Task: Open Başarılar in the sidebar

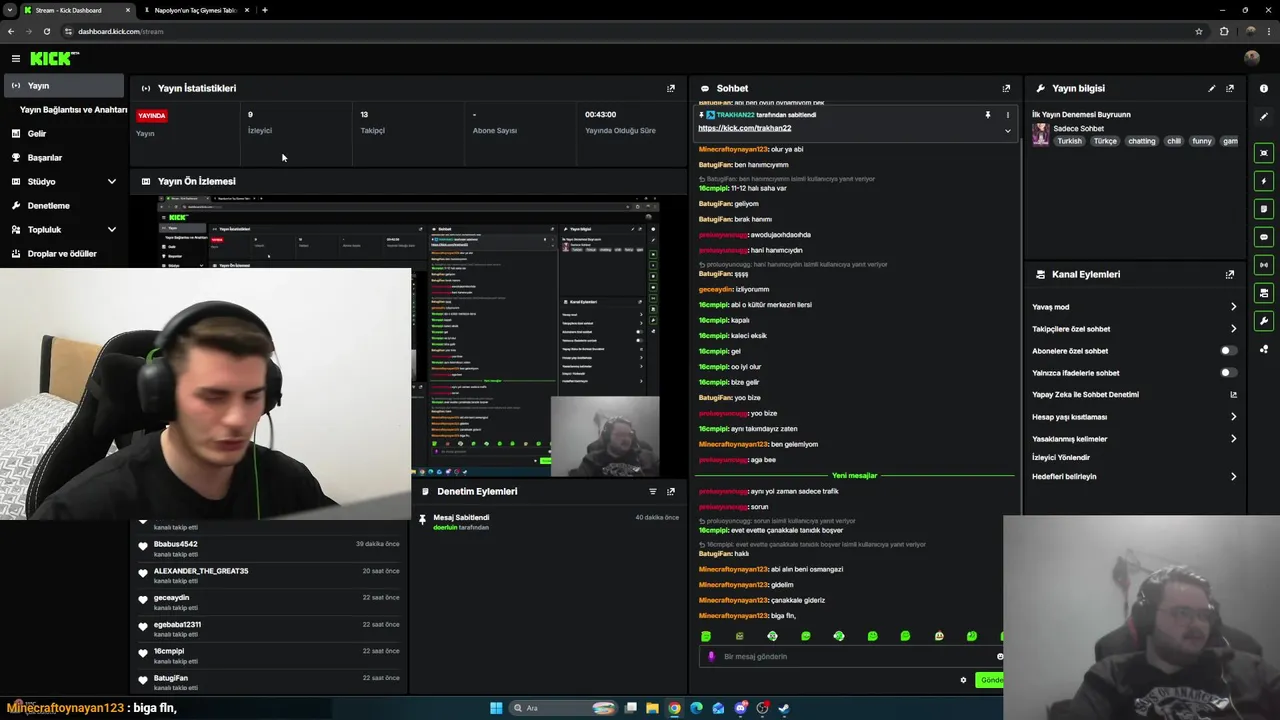Action: [x=64, y=158]
